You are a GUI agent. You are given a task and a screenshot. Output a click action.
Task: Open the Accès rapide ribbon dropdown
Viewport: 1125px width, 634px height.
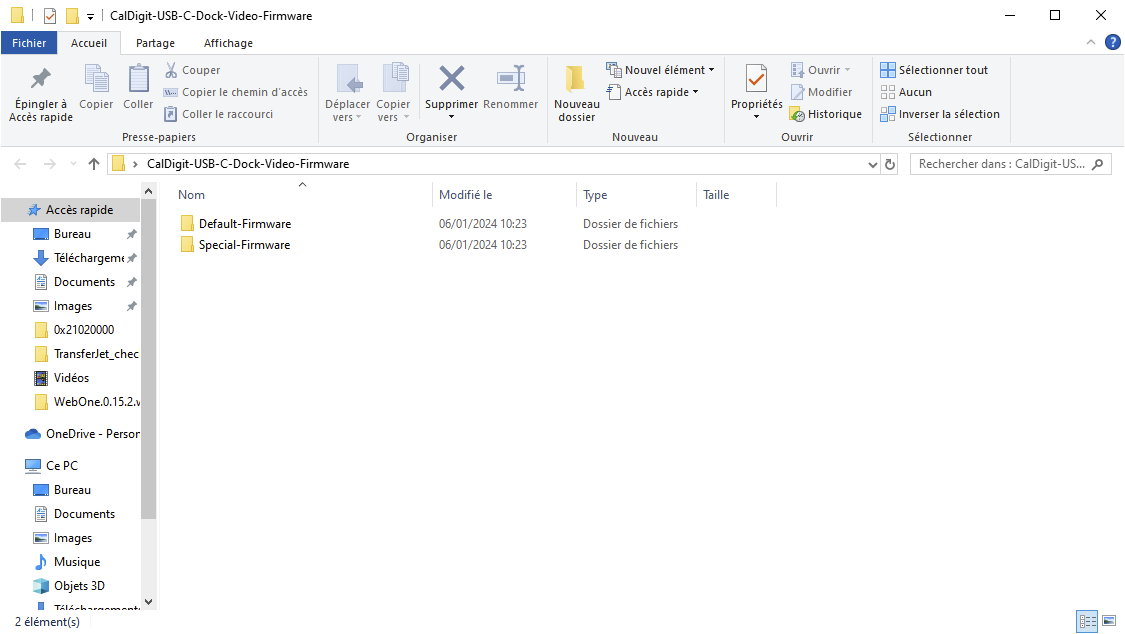pos(652,93)
